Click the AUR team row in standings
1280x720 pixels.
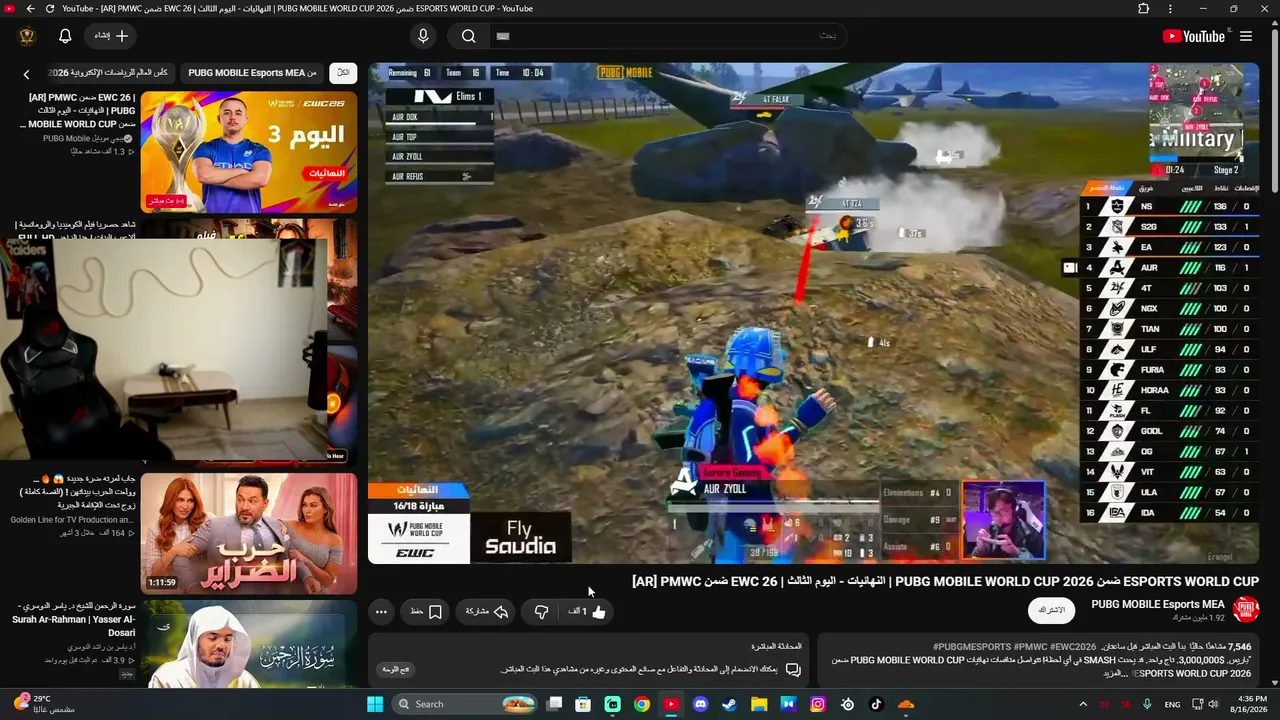click(1171, 268)
